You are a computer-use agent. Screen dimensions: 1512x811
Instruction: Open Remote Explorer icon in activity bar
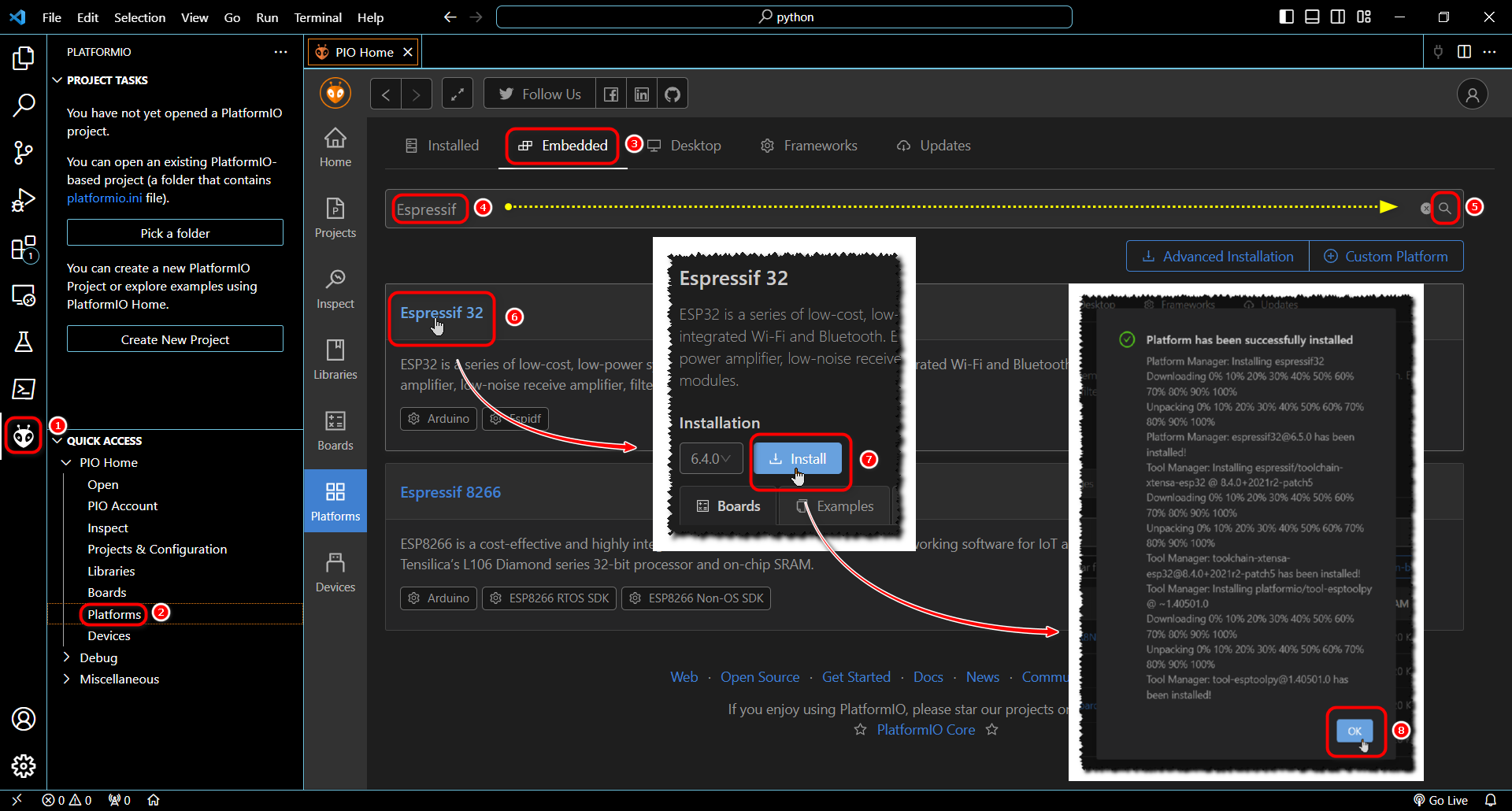click(x=24, y=295)
